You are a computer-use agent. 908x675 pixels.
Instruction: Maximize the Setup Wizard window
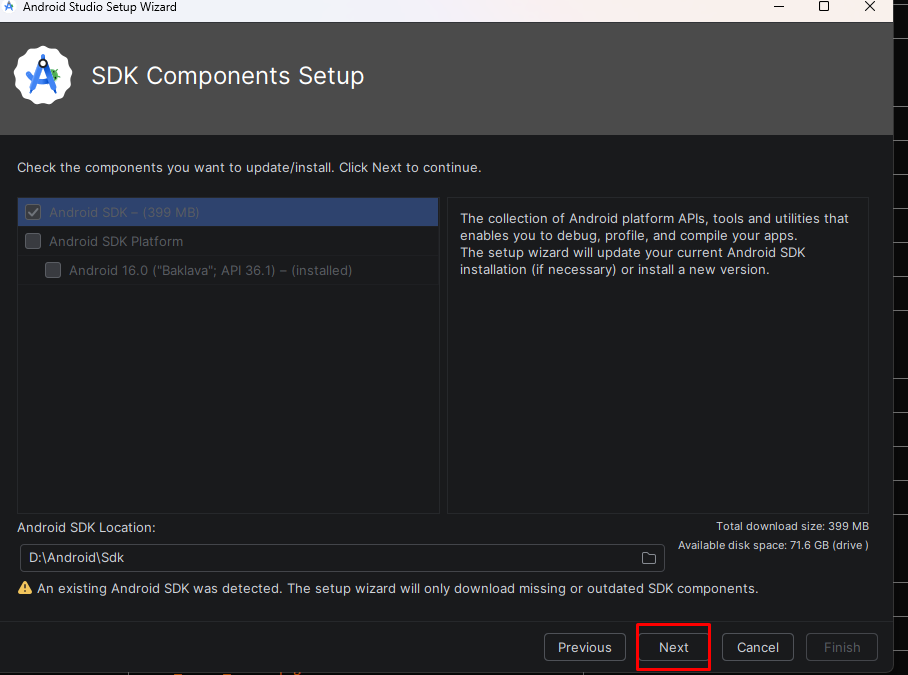[823, 7]
